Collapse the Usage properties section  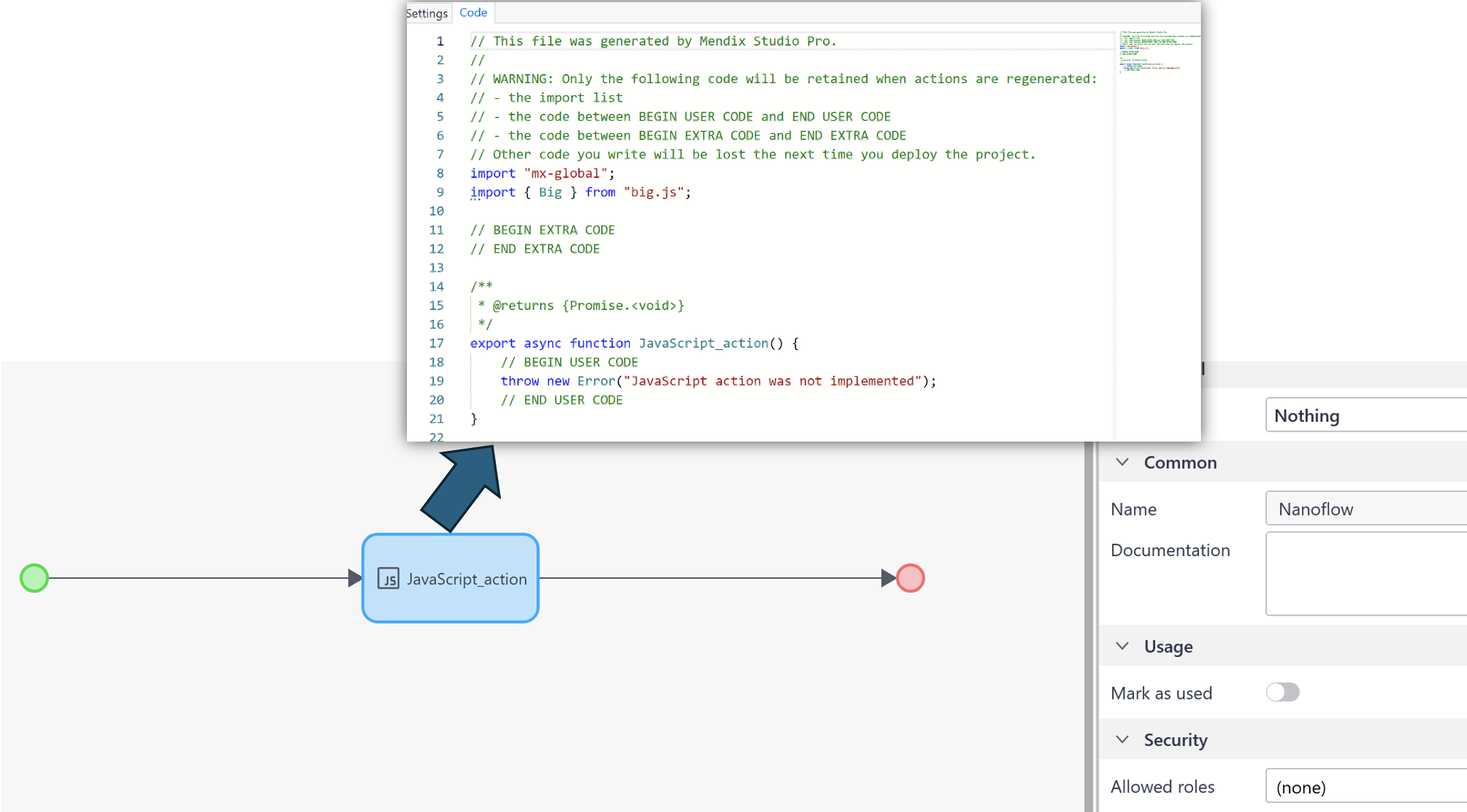1123,646
